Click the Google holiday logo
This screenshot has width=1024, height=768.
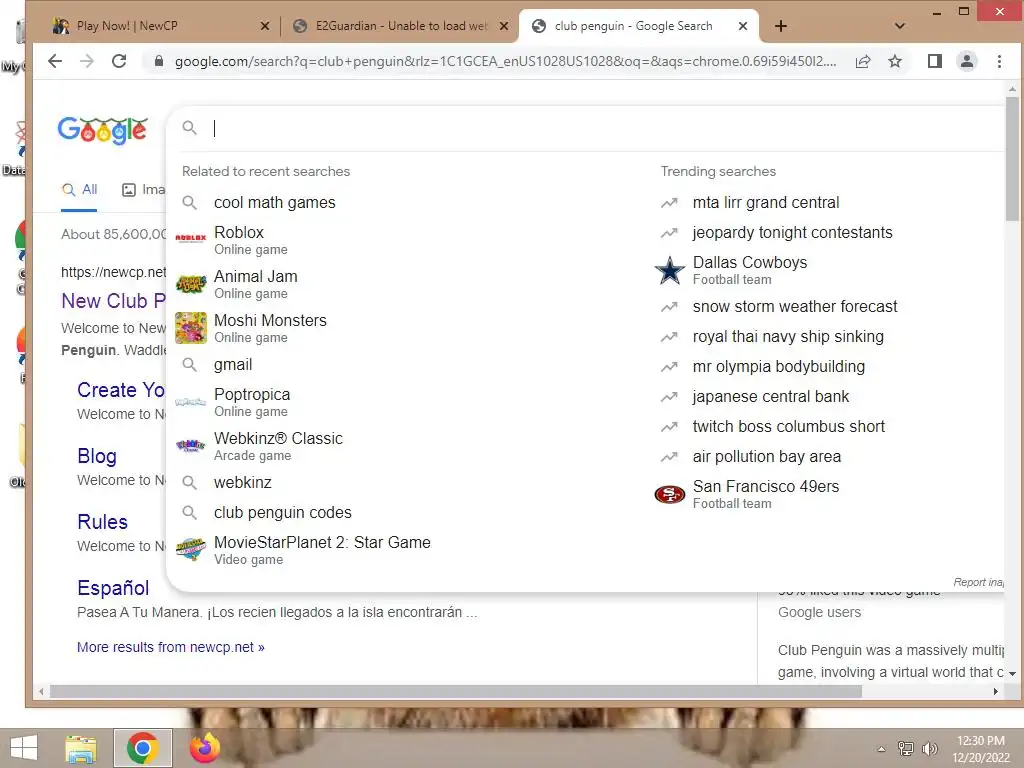[x=103, y=131]
